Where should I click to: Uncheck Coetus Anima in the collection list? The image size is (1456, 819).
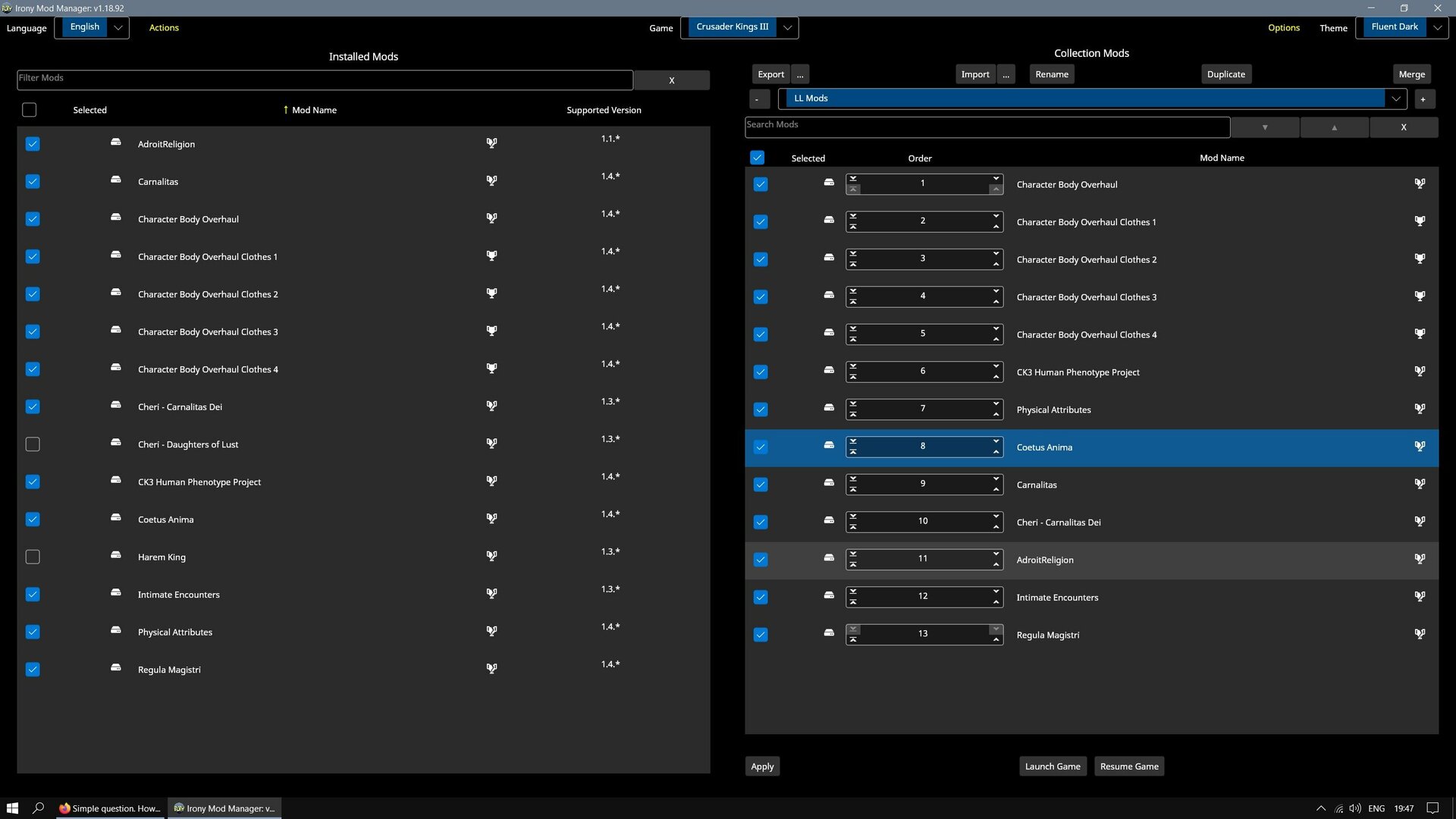tap(761, 447)
